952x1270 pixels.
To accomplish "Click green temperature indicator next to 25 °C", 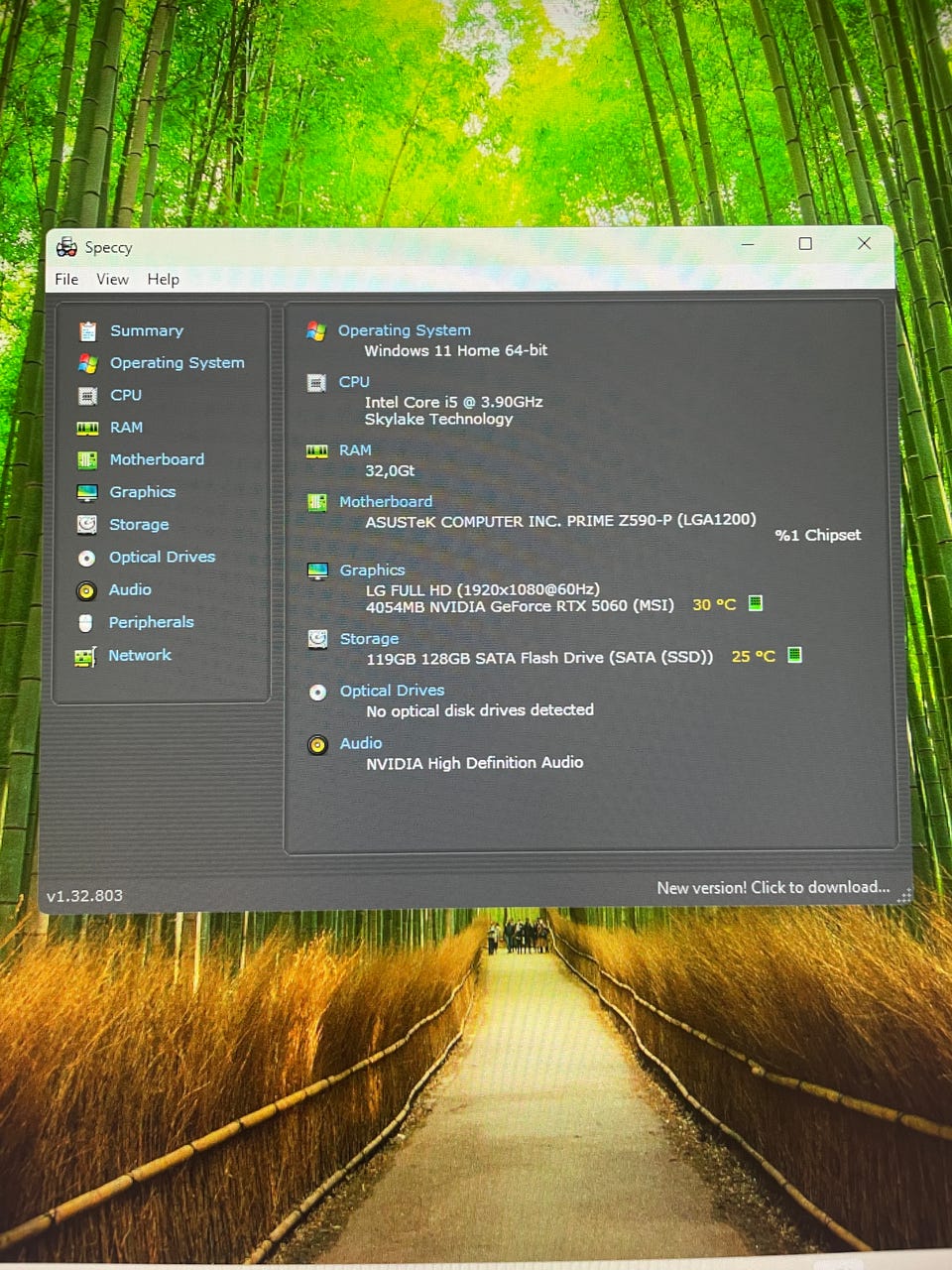I will pyautogui.click(x=794, y=655).
